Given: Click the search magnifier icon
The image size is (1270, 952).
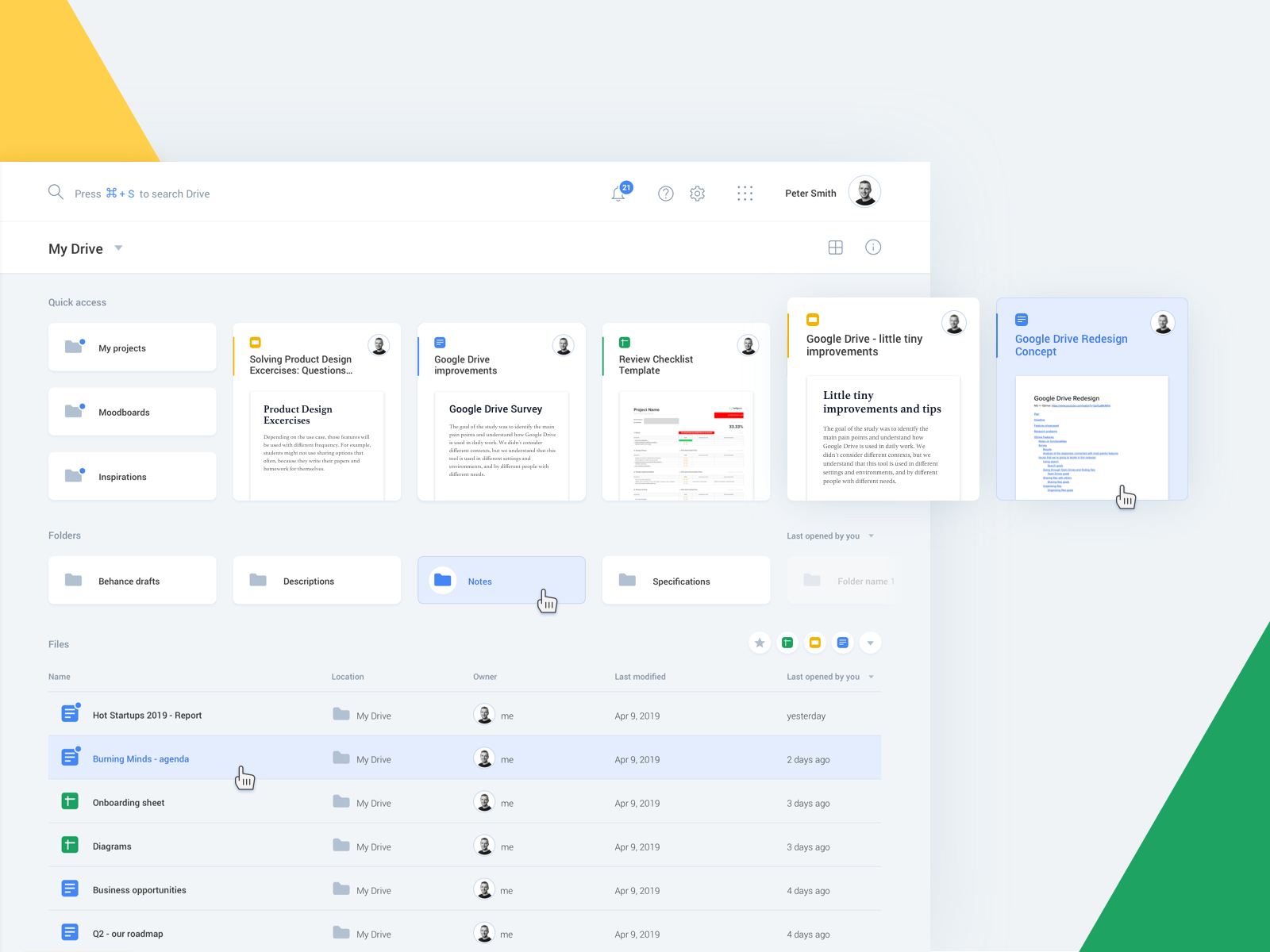Looking at the screenshot, I should point(56,192).
